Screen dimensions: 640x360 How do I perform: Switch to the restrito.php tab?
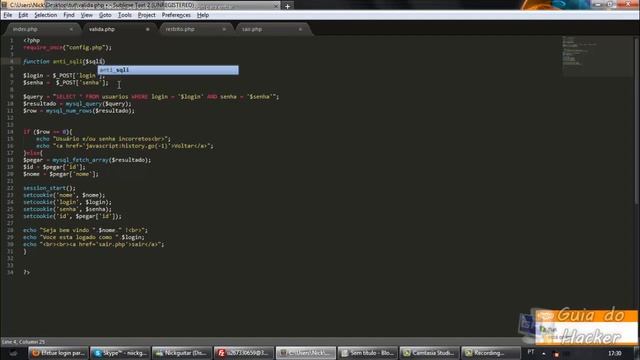point(196,29)
